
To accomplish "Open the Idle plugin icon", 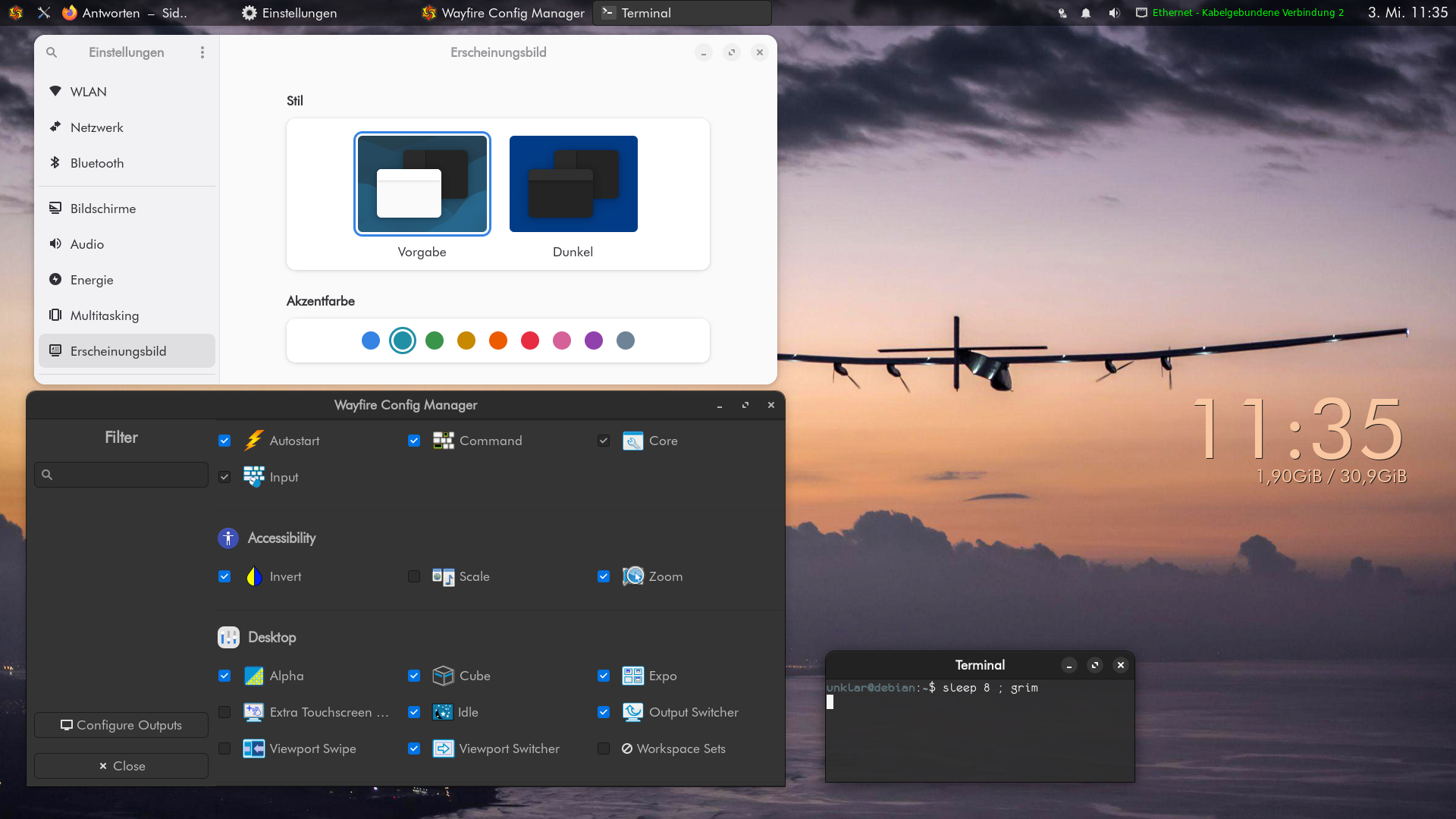I will click(443, 712).
